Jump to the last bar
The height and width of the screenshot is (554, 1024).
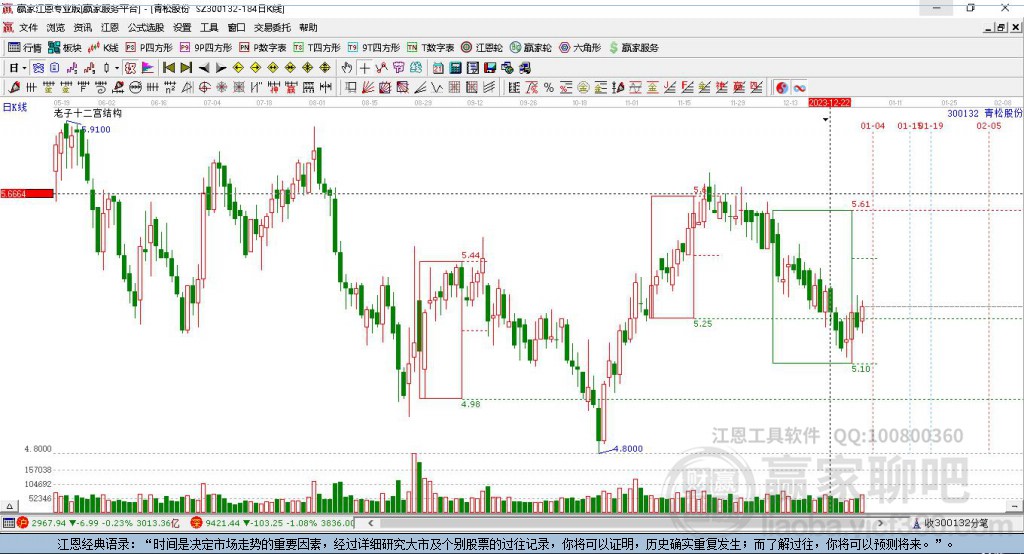point(186,68)
